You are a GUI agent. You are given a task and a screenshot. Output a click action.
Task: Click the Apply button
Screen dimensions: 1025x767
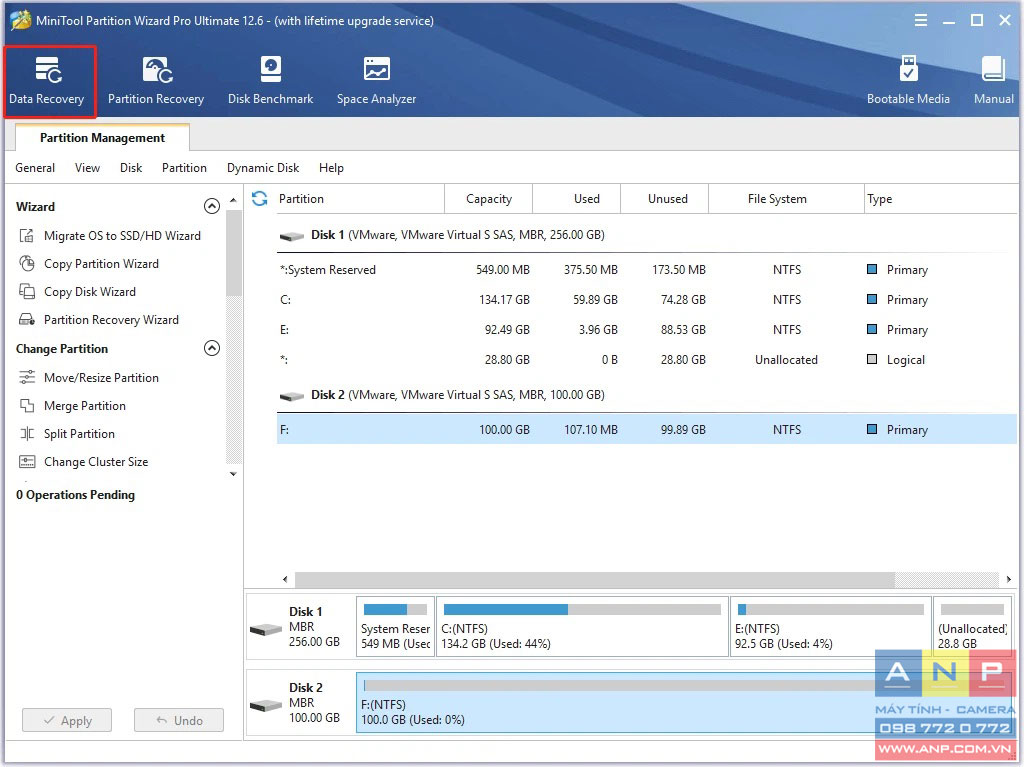[x=67, y=721]
